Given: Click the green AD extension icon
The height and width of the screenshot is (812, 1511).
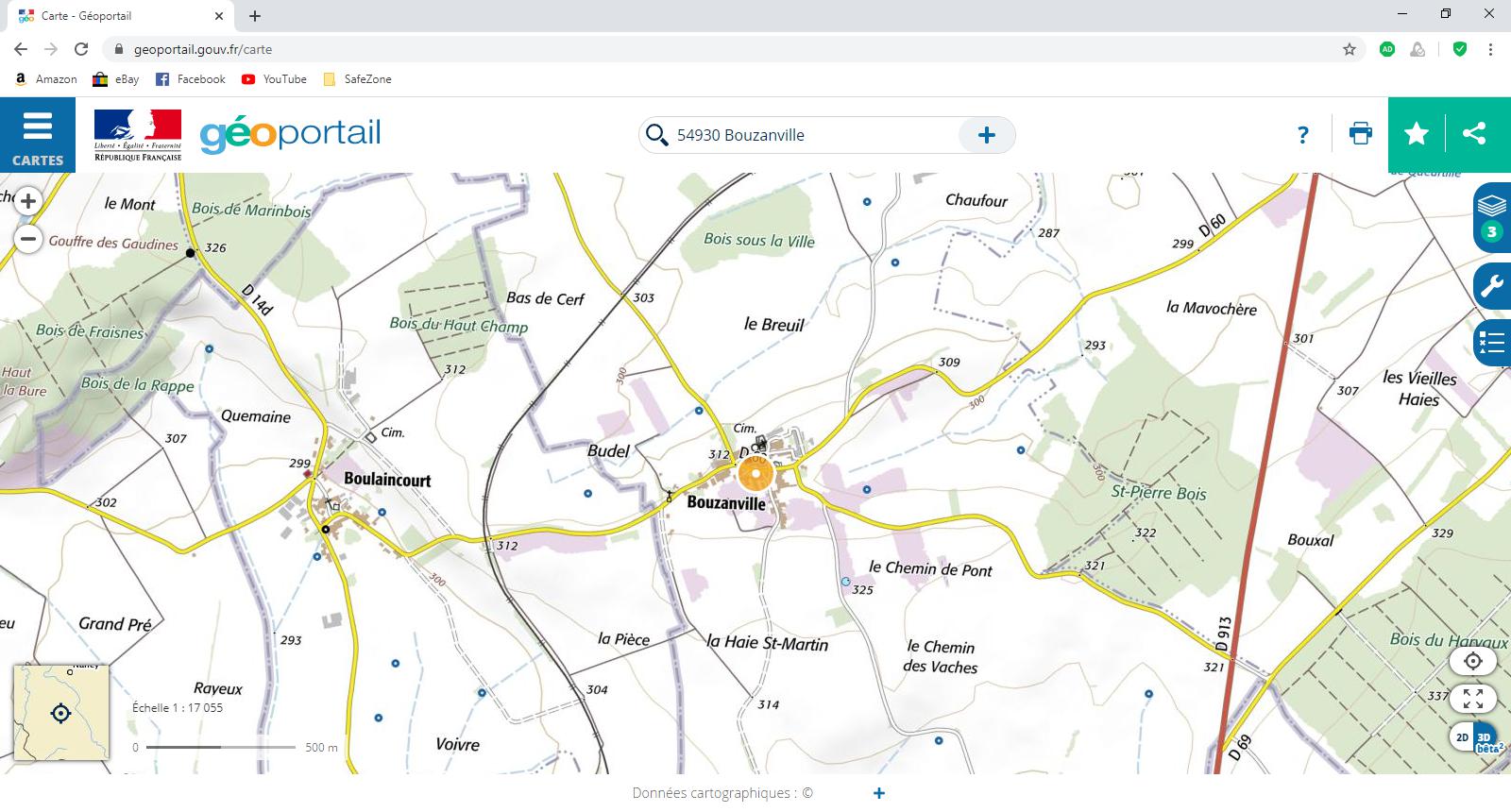Looking at the screenshot, I should [1387, 49].
